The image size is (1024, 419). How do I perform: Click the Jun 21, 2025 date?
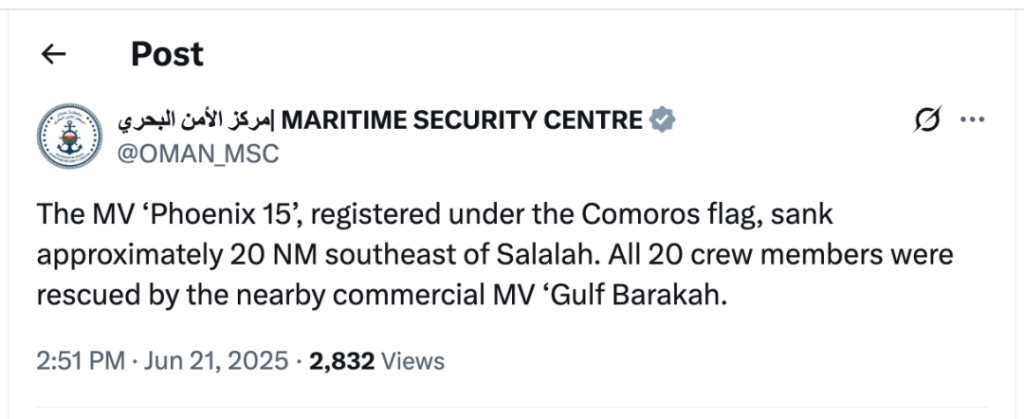click(216, 361)
